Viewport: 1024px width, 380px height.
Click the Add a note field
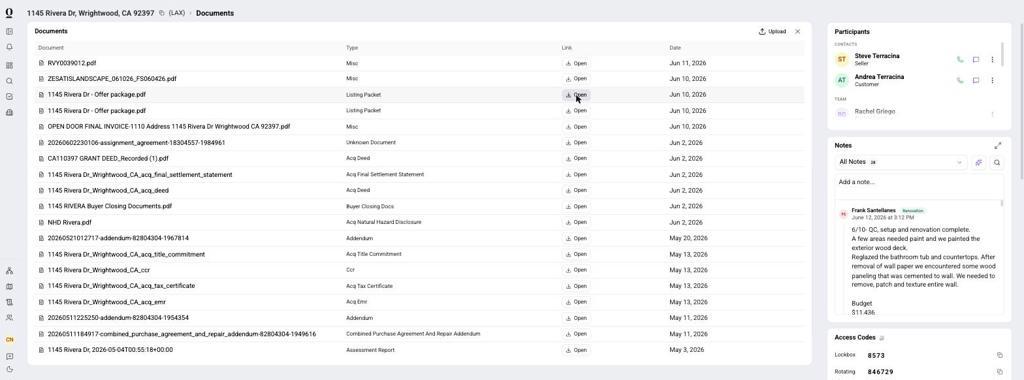[x=919, y=182]
